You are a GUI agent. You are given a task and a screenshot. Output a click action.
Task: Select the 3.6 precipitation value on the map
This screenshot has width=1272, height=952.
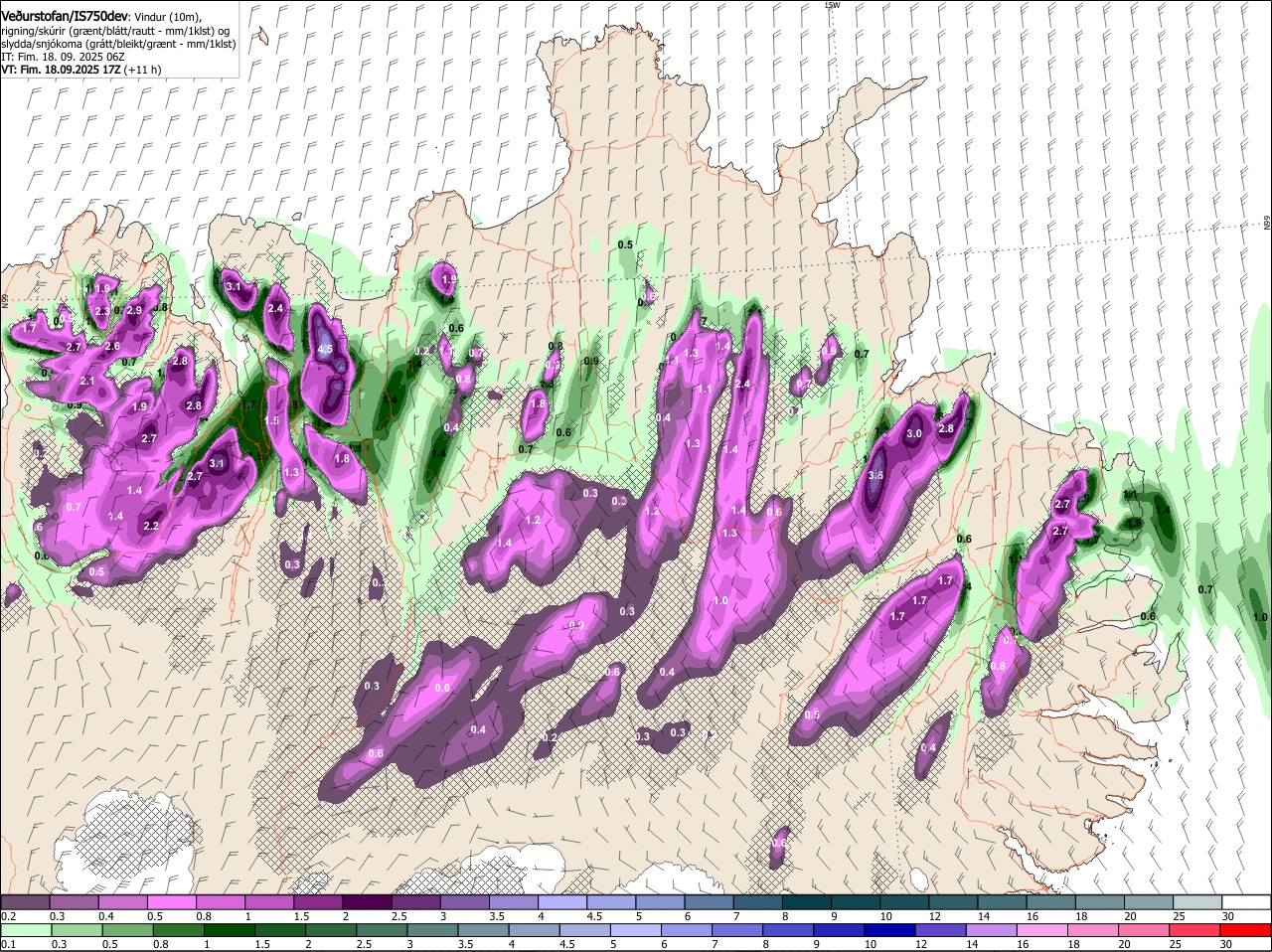[x=875, y=476]
